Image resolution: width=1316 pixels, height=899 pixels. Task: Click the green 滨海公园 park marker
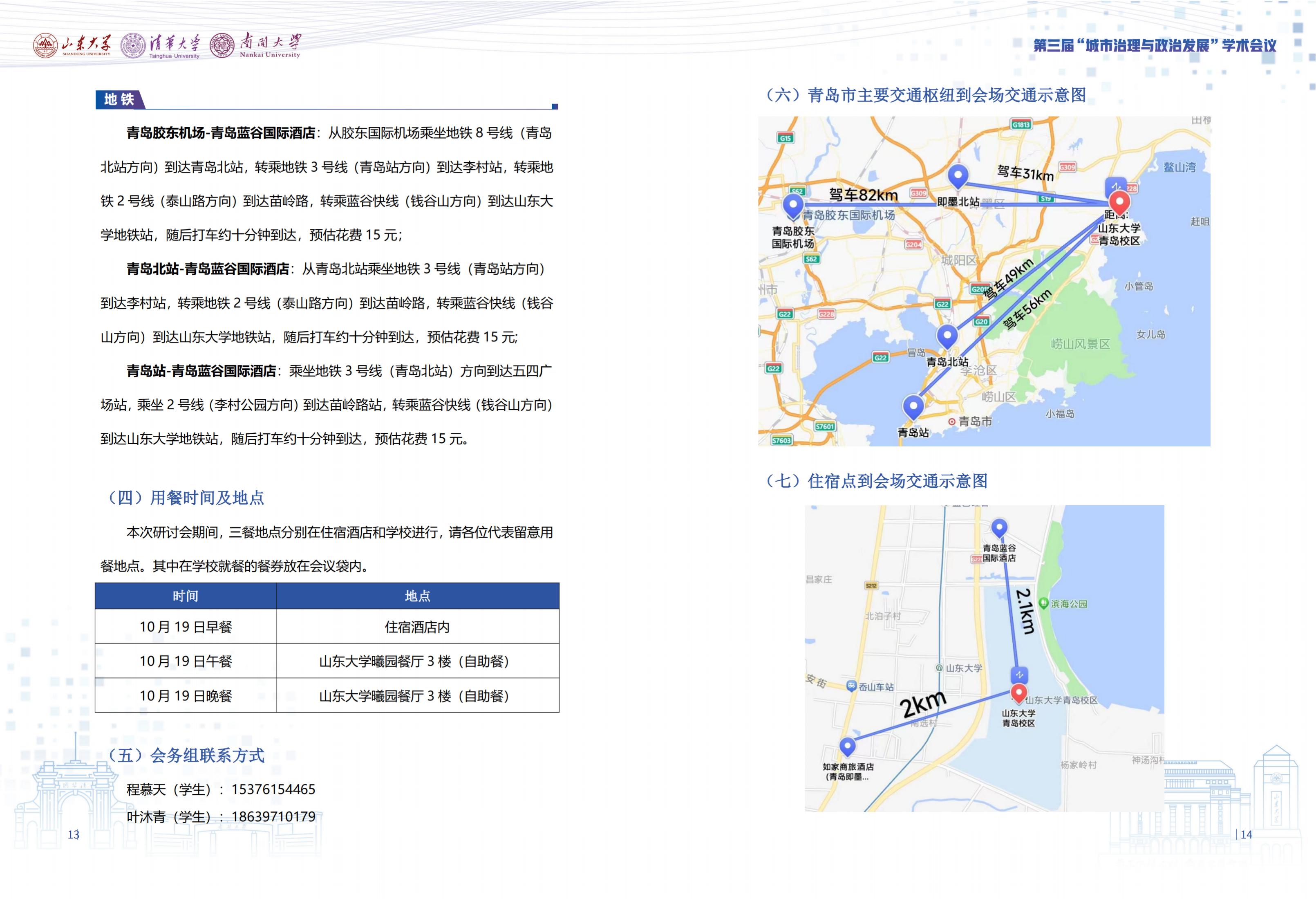[1044, 603]
